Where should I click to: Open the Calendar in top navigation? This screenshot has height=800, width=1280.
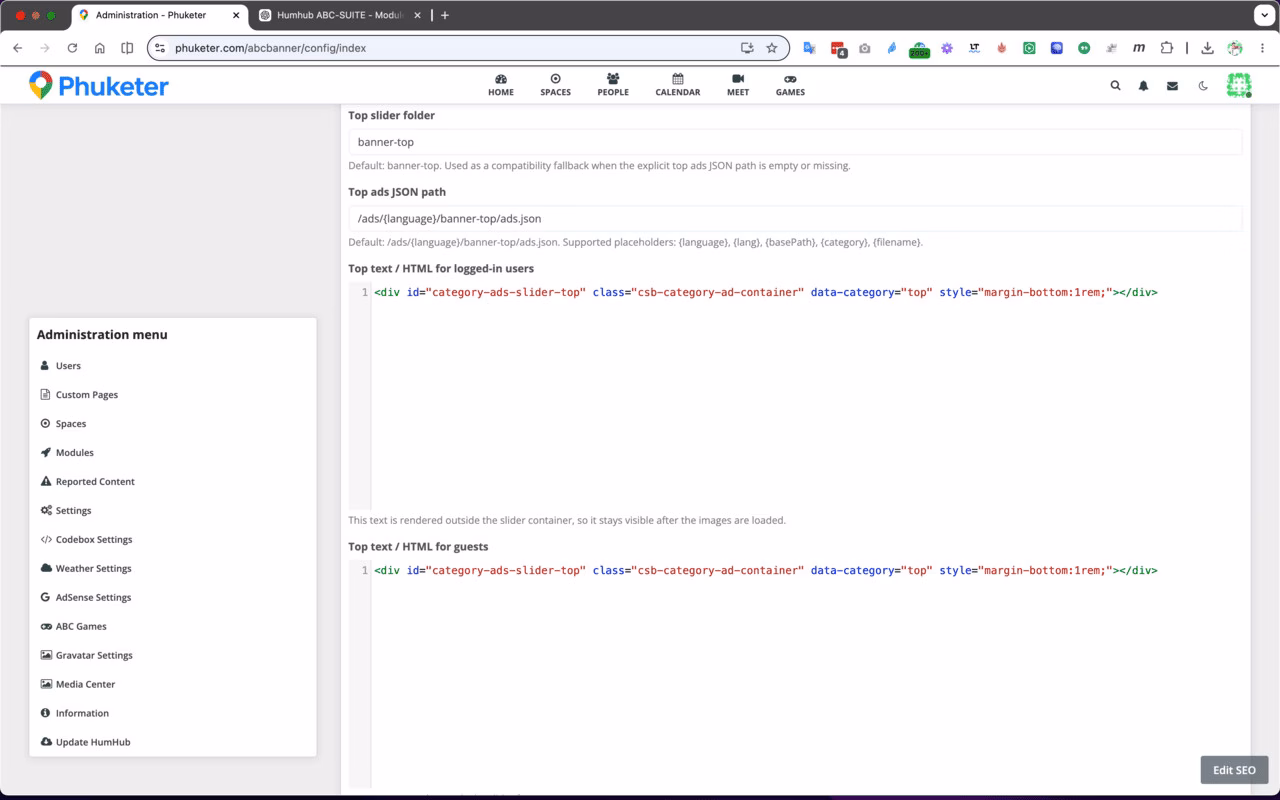coord(678,85)
